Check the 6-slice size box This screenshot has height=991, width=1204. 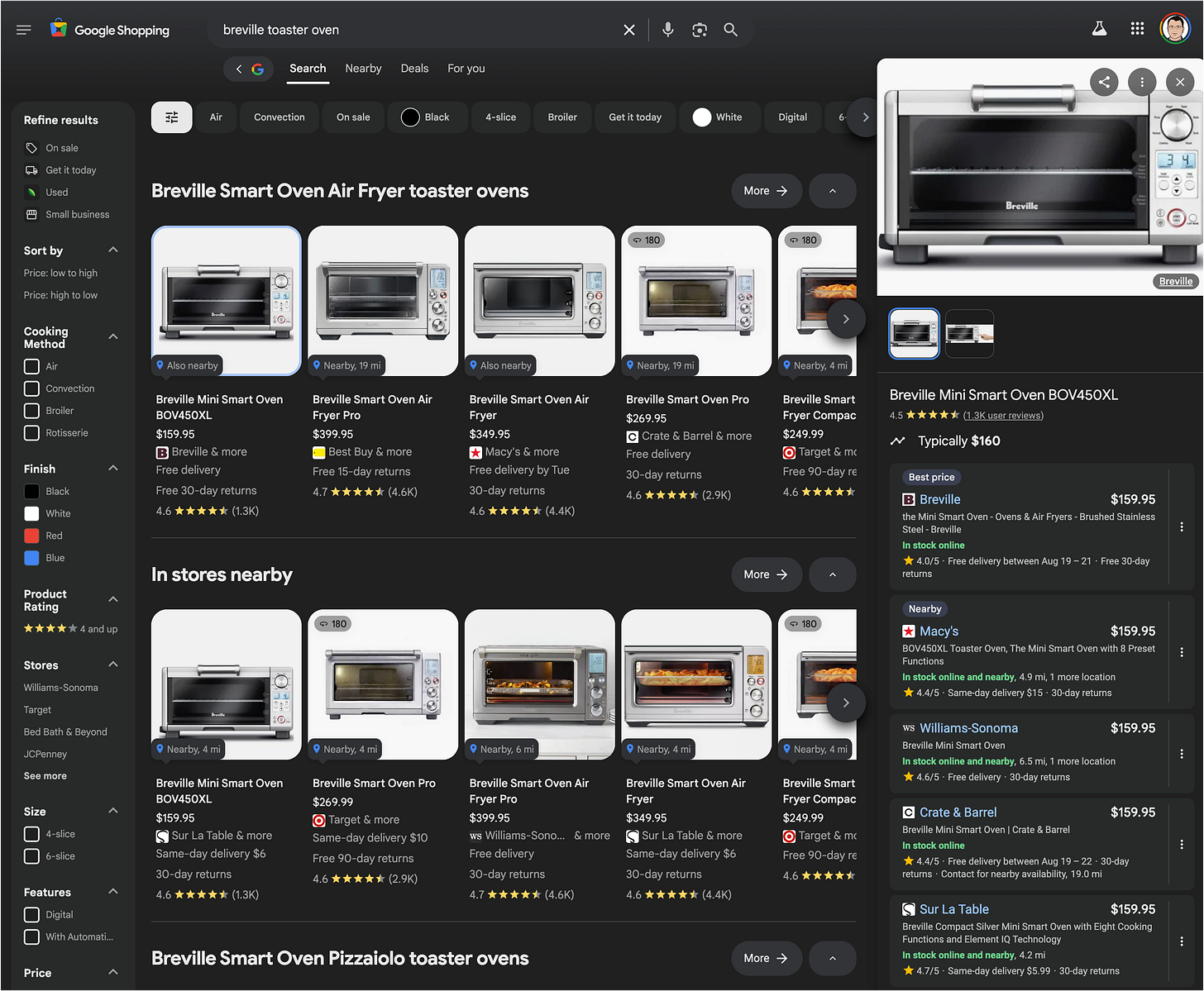pyautogui.click(x=31, y=856)
